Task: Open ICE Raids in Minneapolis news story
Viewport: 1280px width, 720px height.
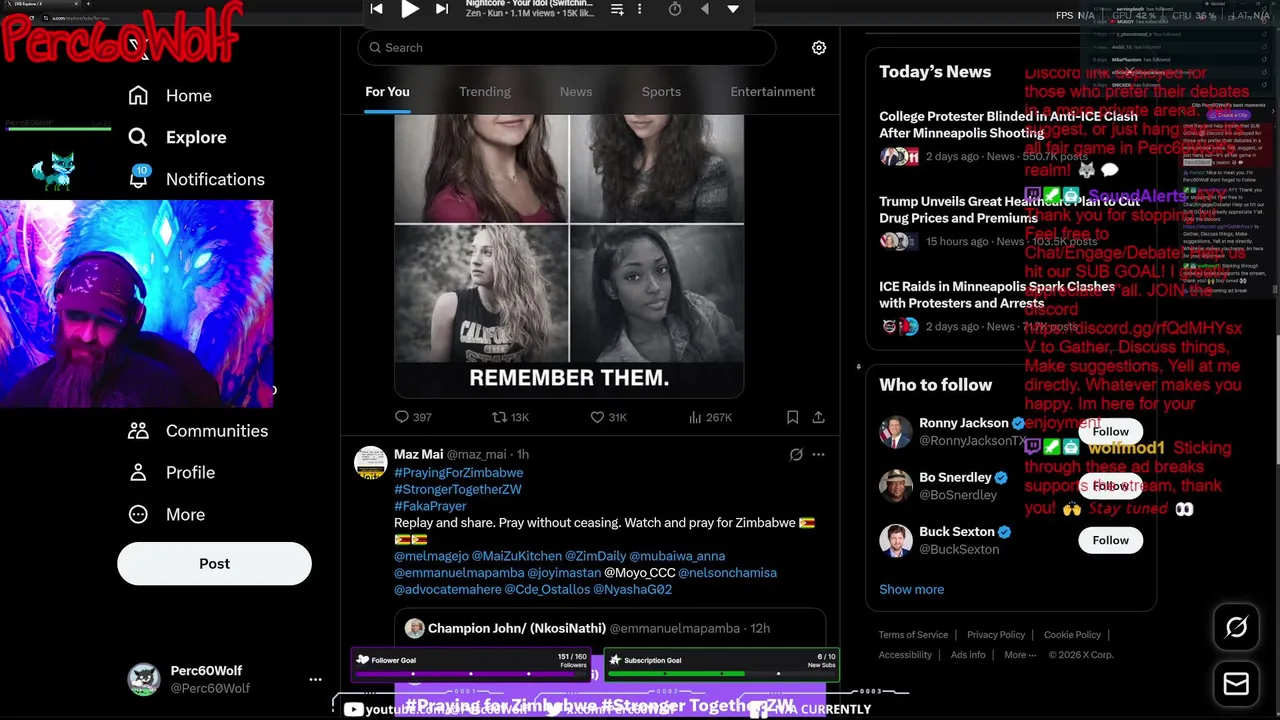Action: [997, 295]
